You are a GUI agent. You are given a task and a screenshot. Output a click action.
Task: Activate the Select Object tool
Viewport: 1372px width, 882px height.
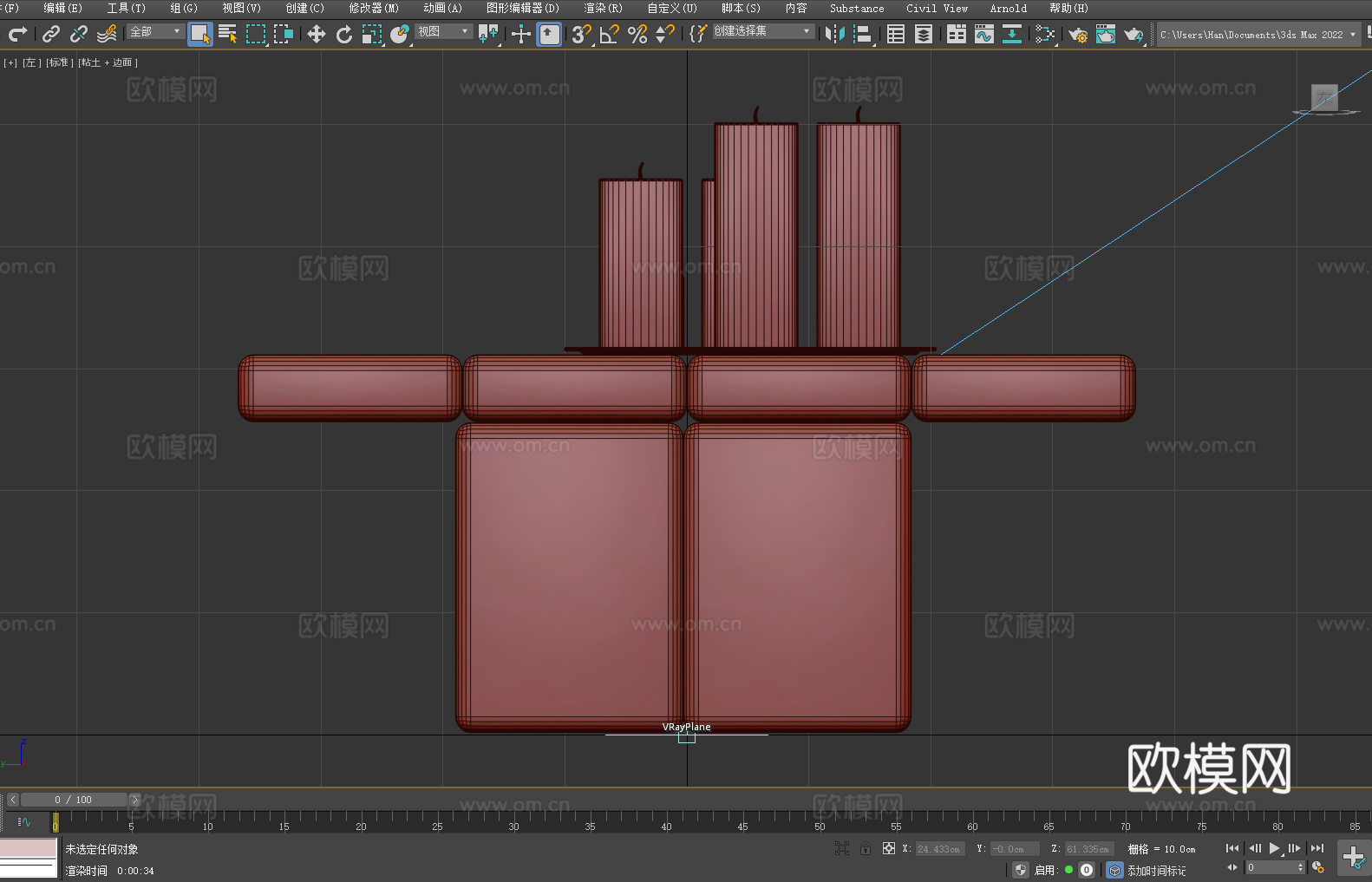click(x=200, y=34)
